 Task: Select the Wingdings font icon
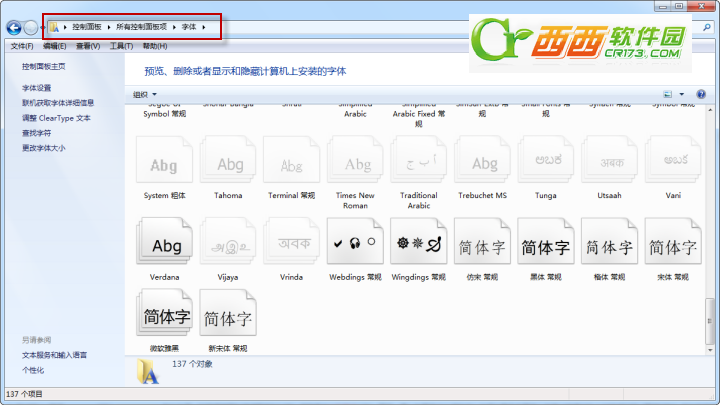pos(418,242)
